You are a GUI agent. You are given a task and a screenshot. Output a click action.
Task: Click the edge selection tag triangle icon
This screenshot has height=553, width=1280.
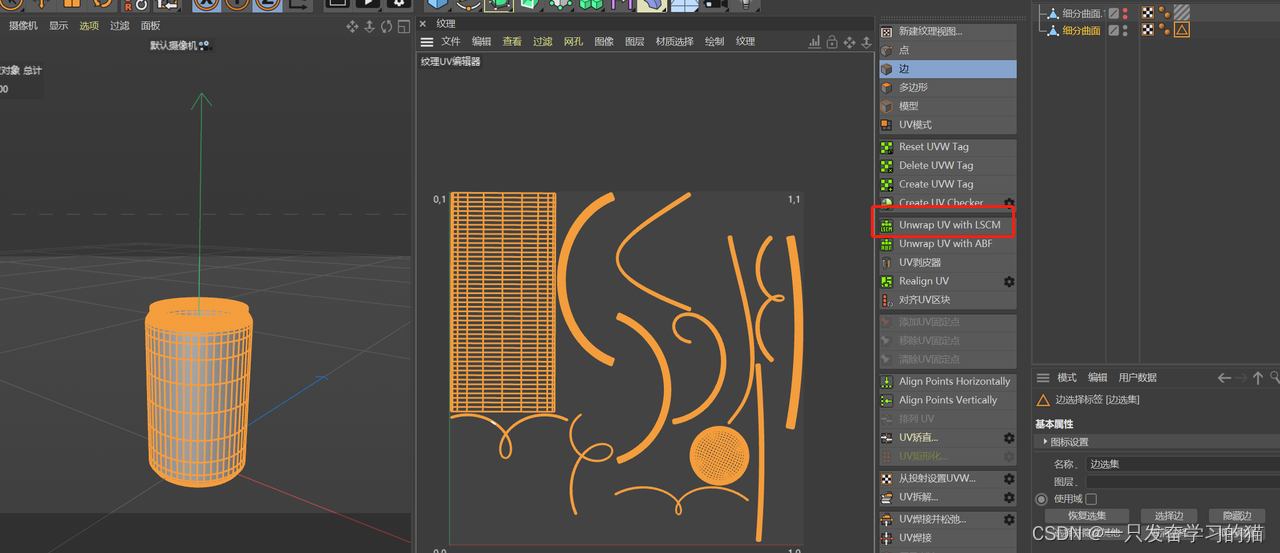pos(1182,30)
